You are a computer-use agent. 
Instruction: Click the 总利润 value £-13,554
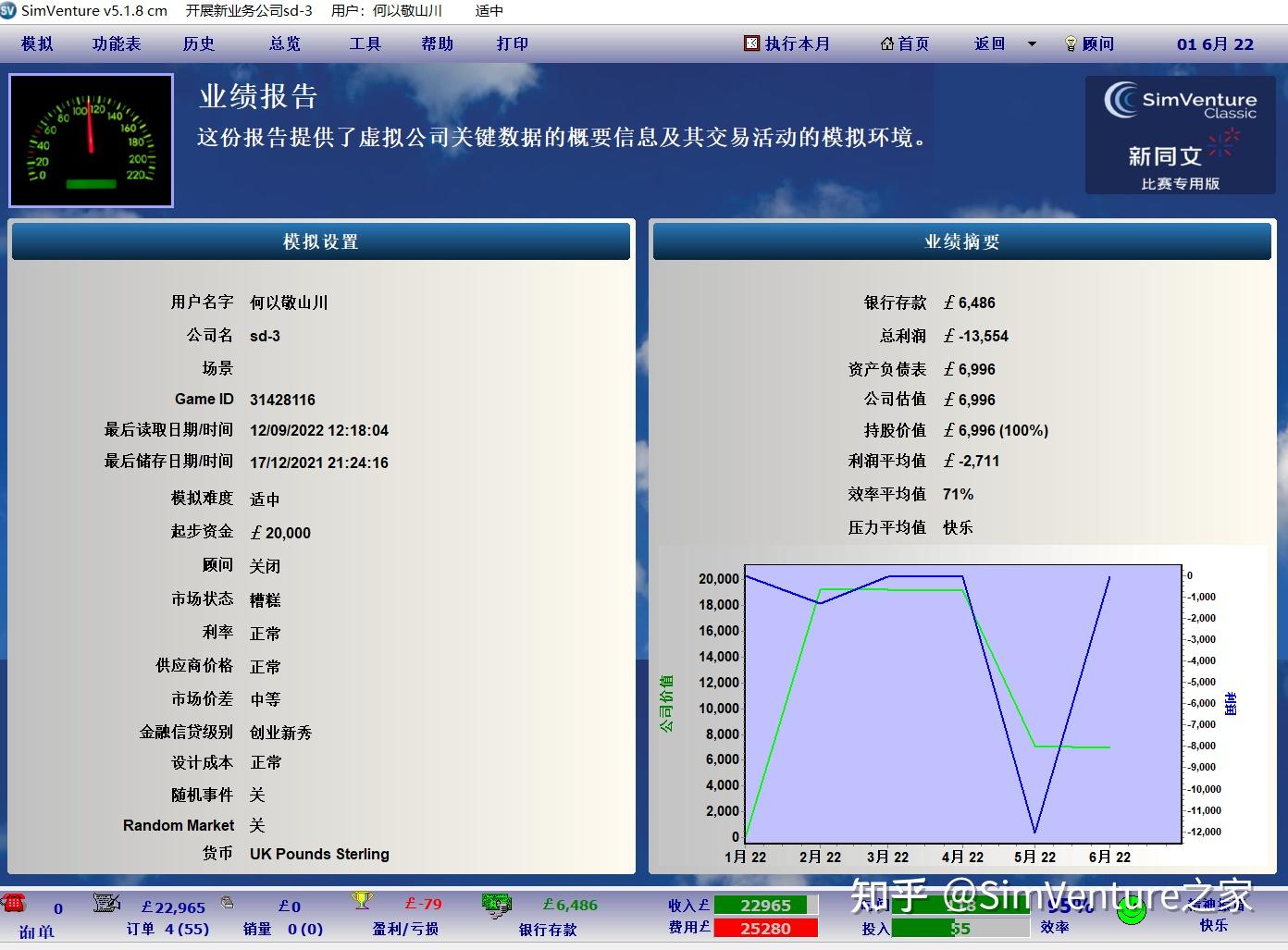(x=976, y=336)
